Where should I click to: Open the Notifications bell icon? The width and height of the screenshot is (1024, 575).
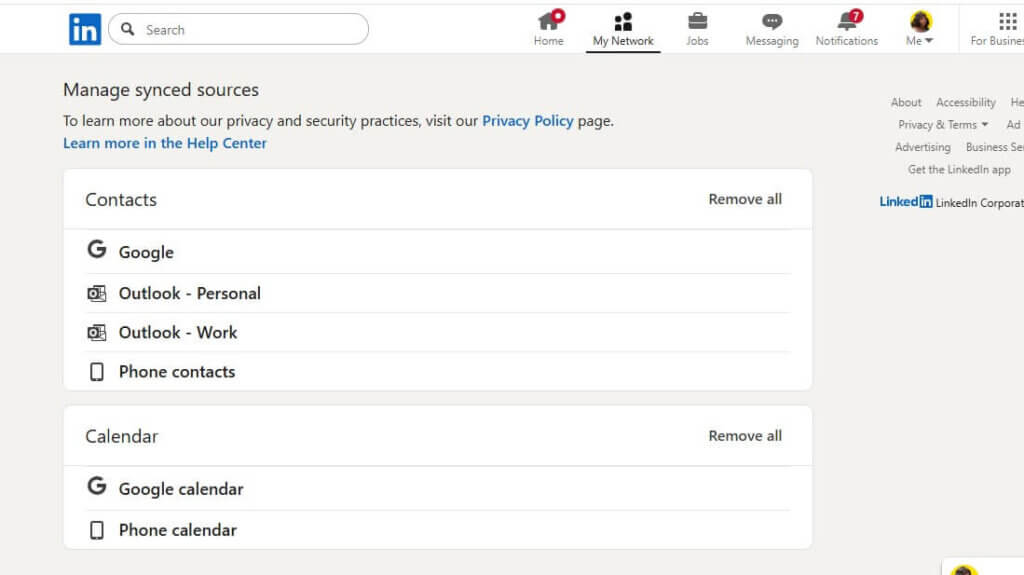(847, 22)
